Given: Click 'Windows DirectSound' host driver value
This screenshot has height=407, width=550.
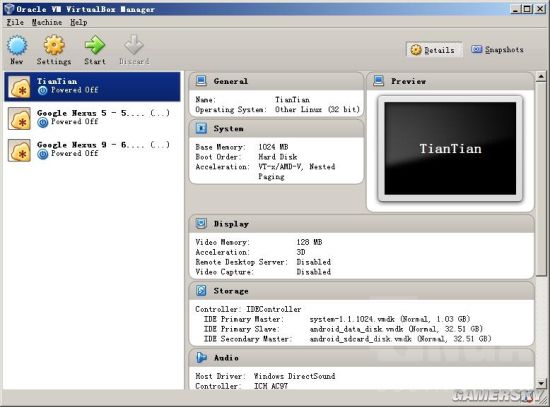Looking at the screenshot, I should tap(294, 376).
